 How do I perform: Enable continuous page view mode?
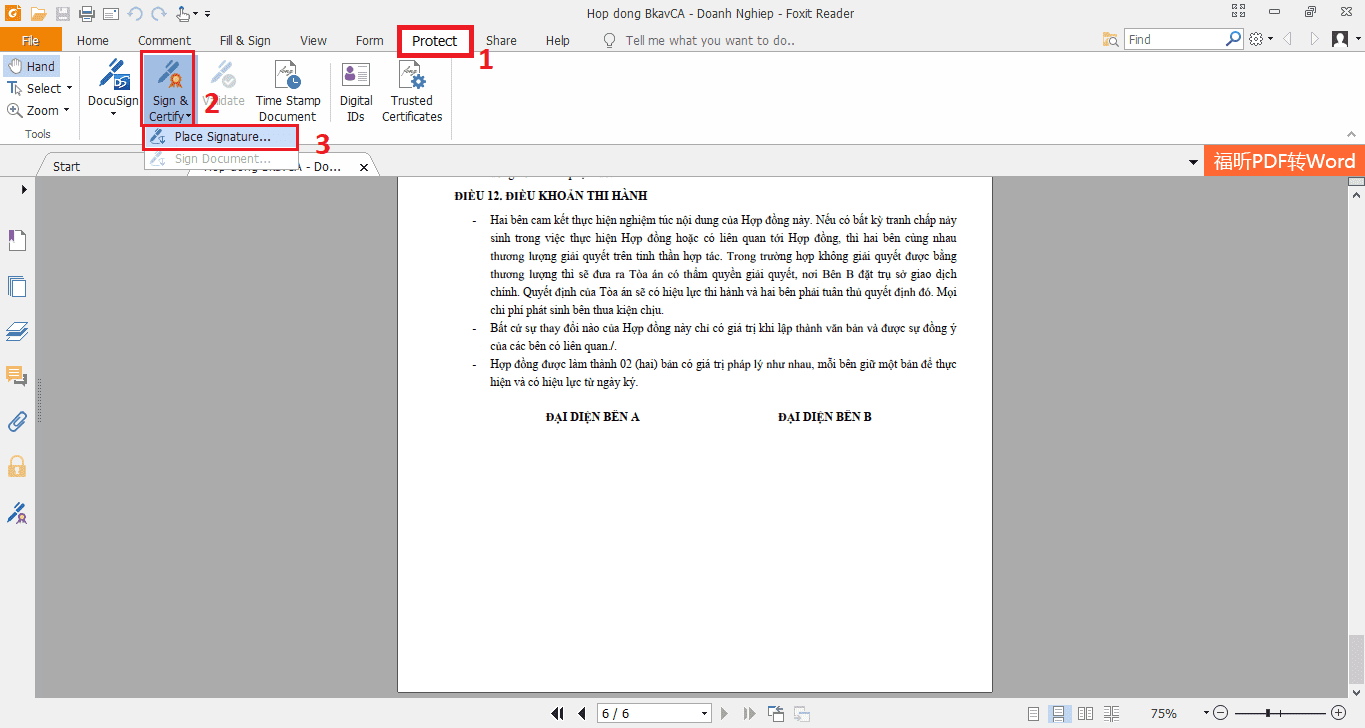click(1059, 714)
